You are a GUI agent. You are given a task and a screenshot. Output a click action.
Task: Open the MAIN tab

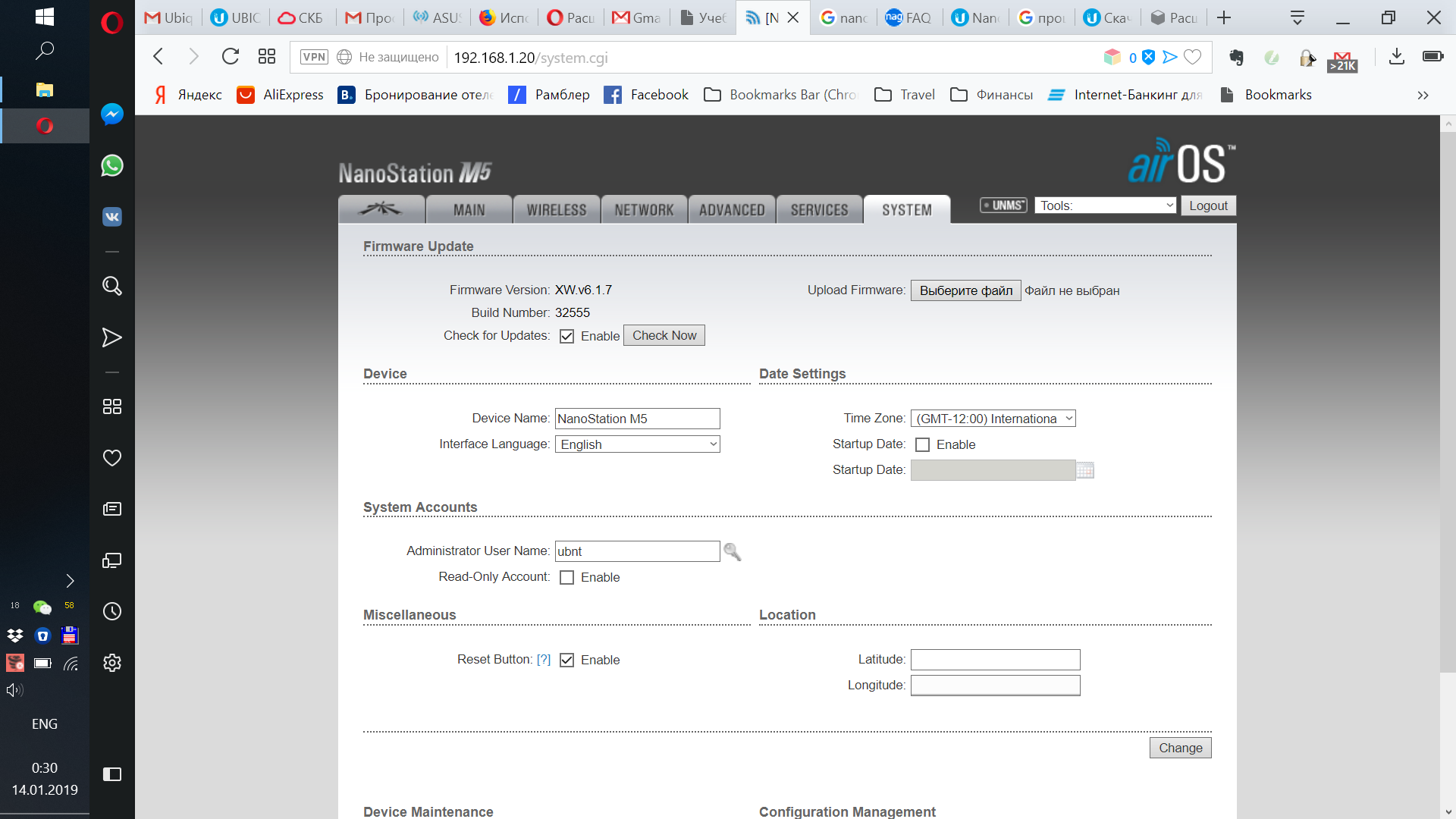click(469, 209)
